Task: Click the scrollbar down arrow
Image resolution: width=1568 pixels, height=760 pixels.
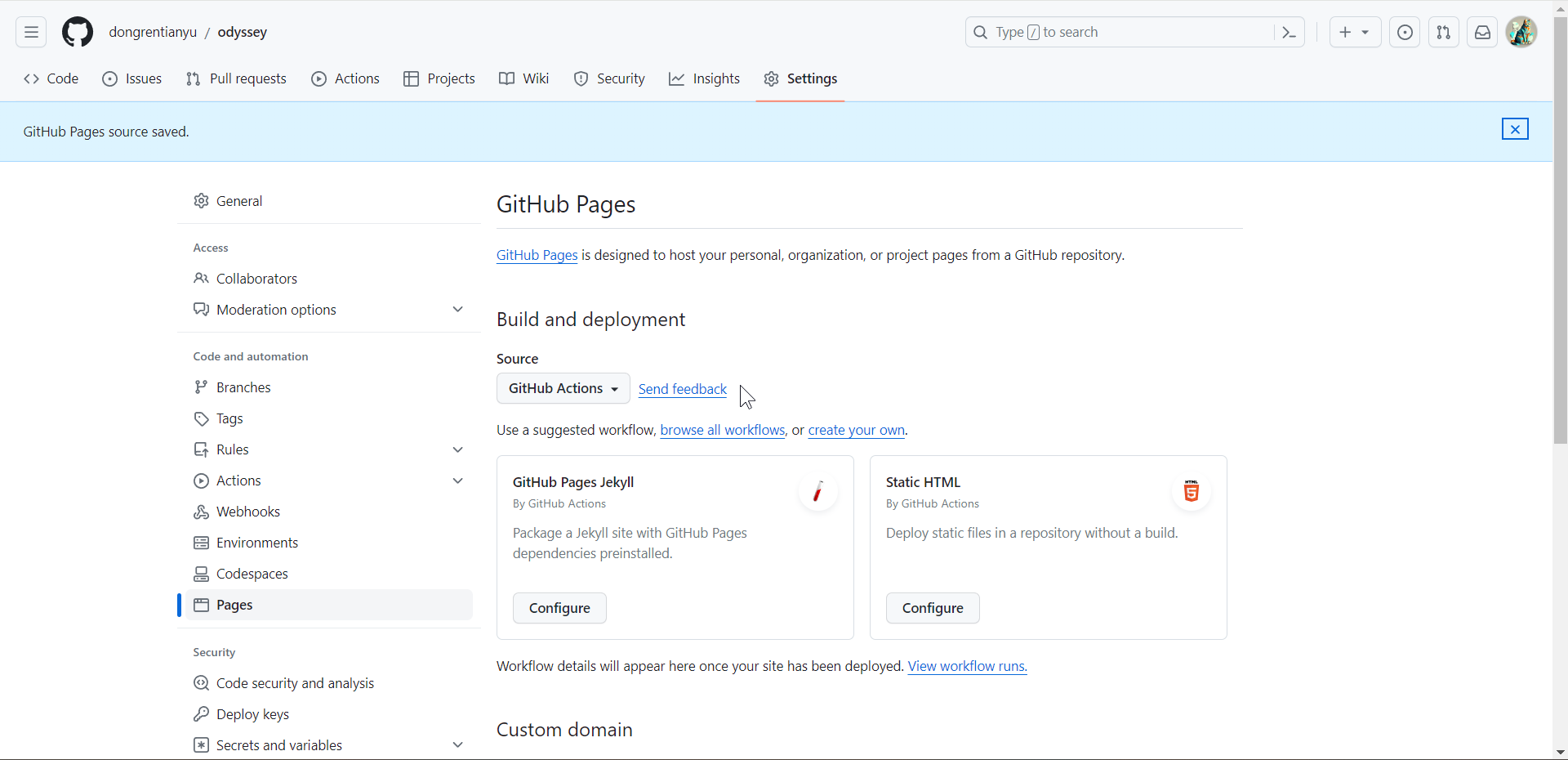Action: pos(1561,752)
